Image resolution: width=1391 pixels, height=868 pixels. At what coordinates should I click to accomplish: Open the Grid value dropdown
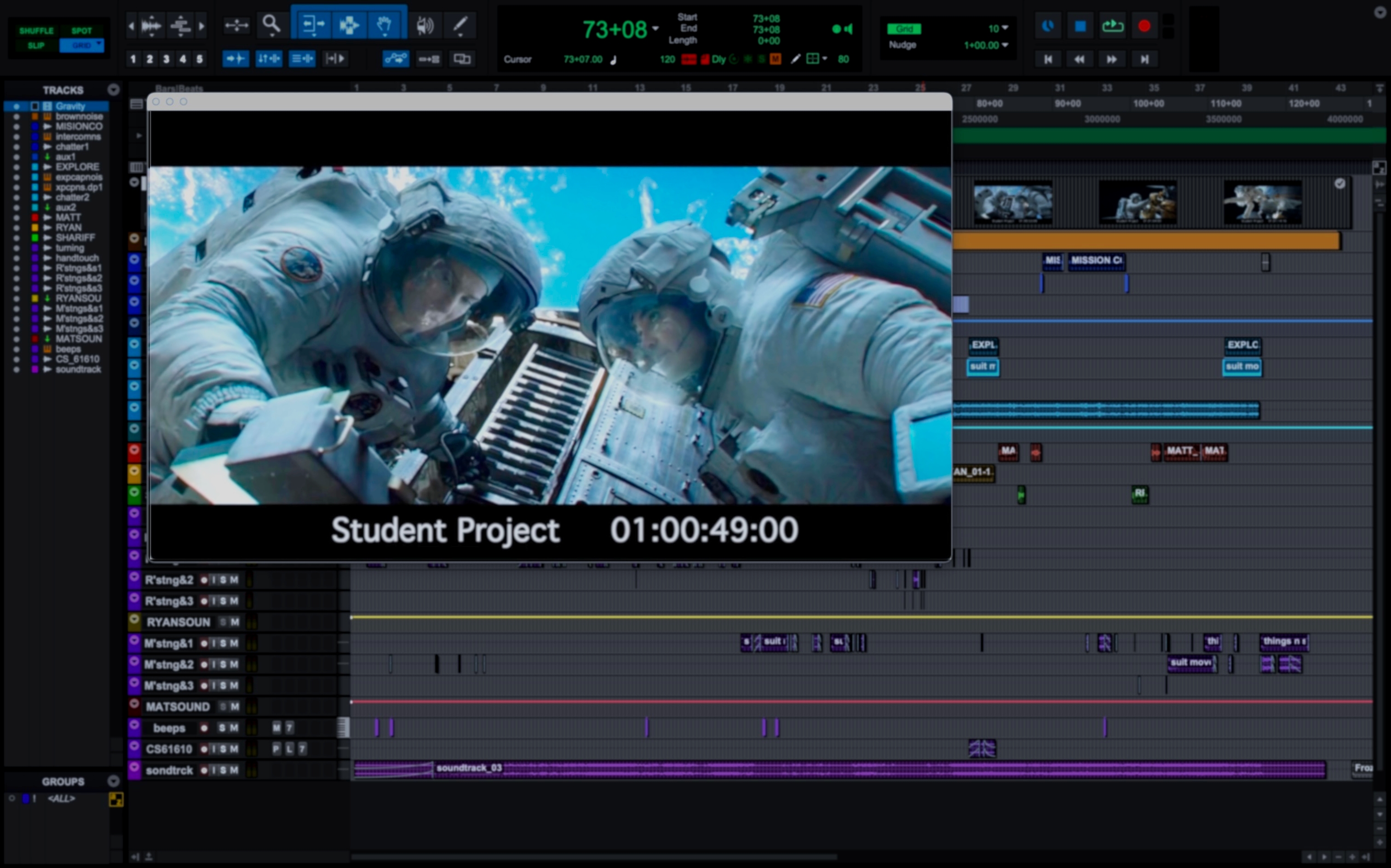tap(1005, 28)
